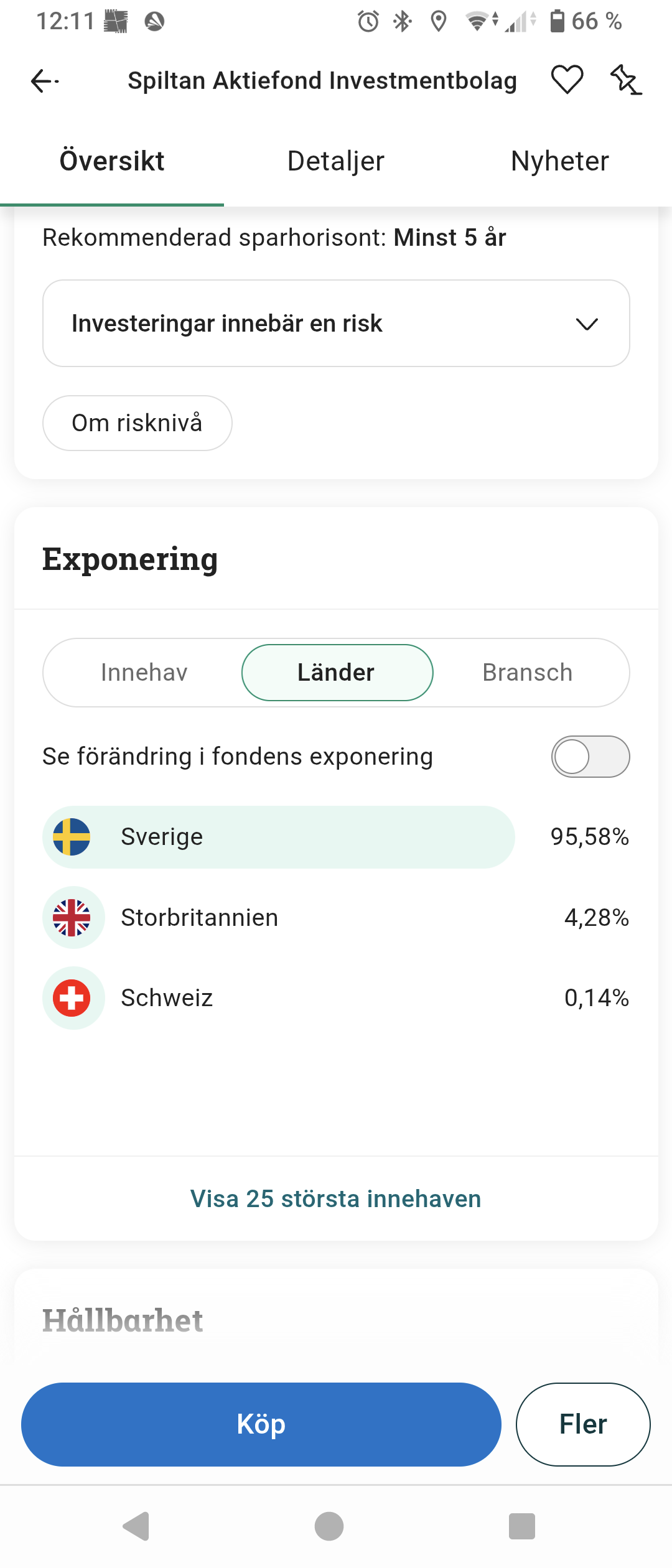This screenshot has height=1568, width=672.
Task: Switch to the Detaljer tab
Action: pos(336,161)
